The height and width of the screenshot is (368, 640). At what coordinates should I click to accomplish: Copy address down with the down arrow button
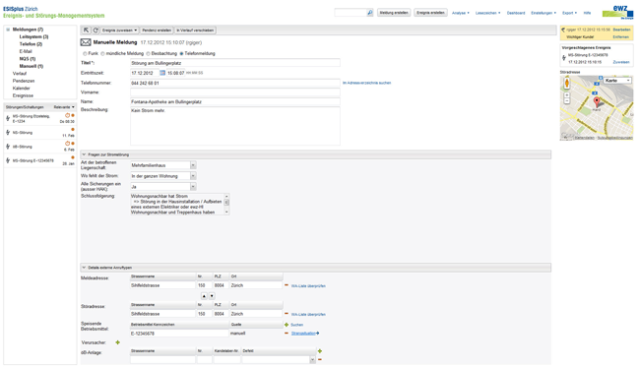point(211,296)
